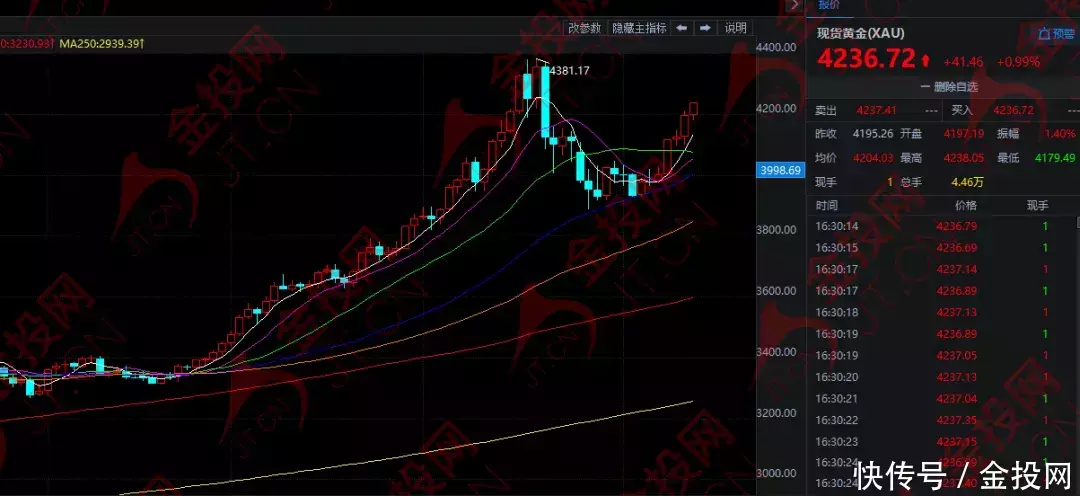Viewport: 1080px width, 496px height.
Task: Open the 说明 description button
Action: pyautogui.click(x=736, y=28)
